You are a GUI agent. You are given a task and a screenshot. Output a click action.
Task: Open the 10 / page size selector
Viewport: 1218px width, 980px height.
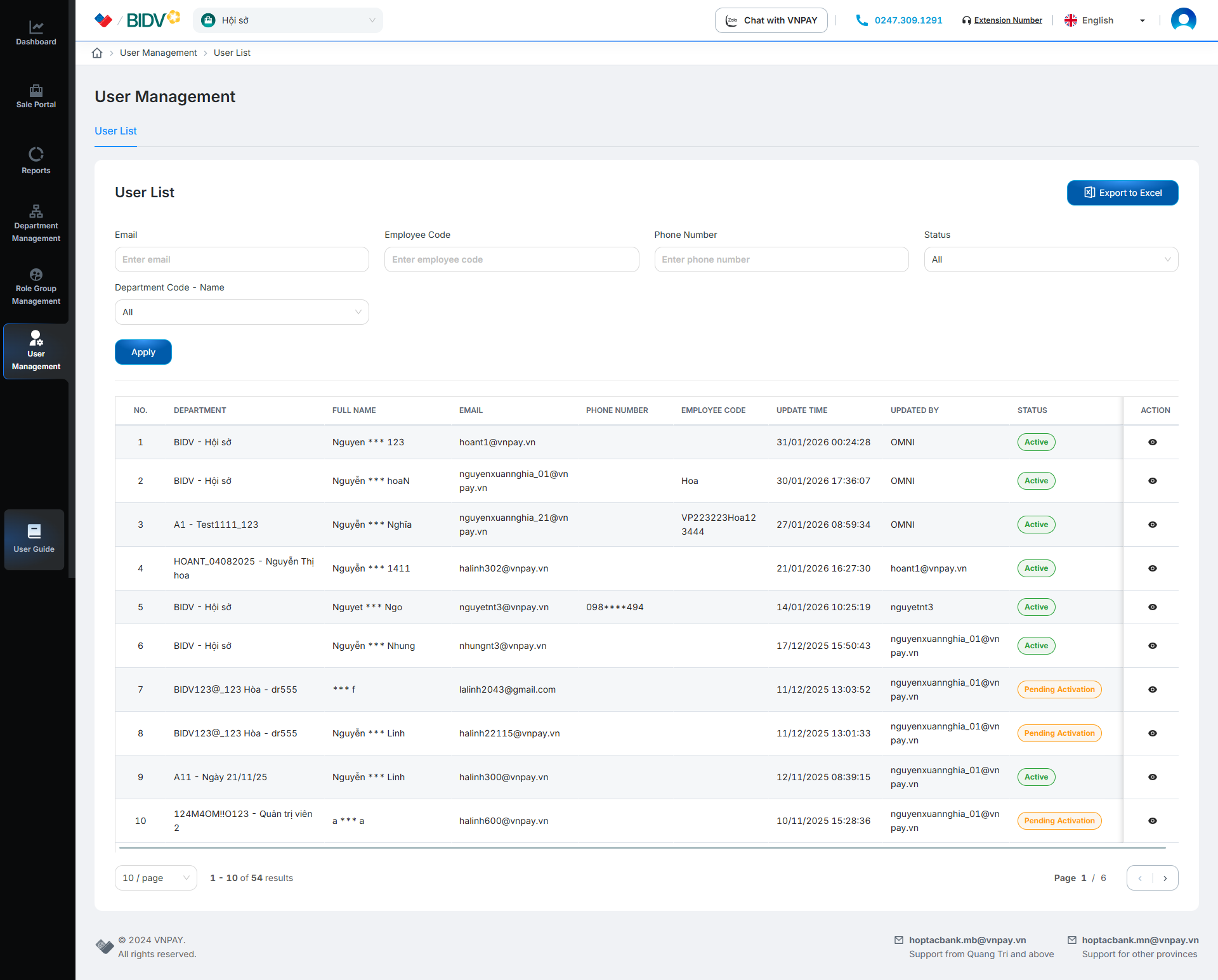[x=155, y=878]
